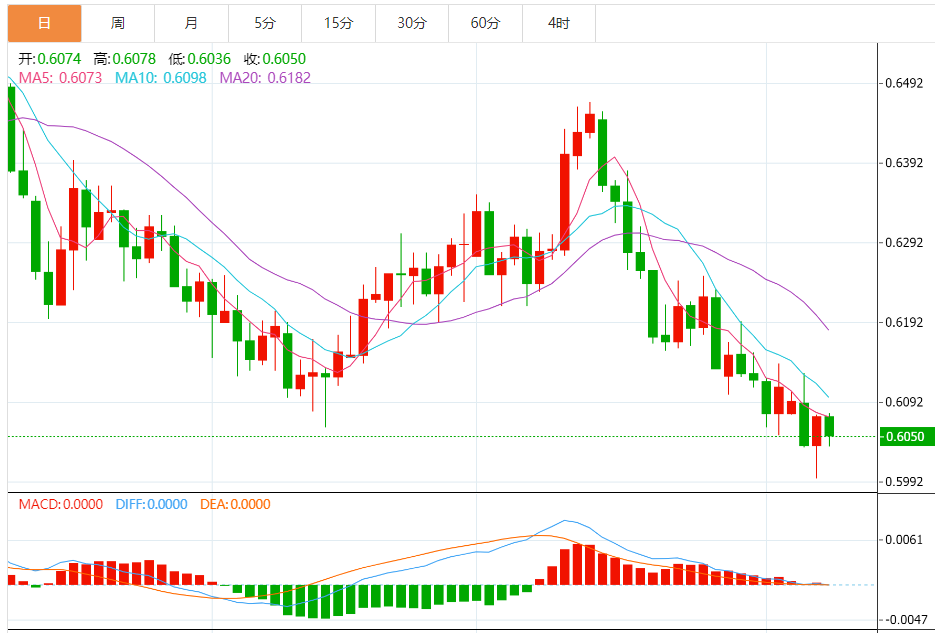
Task: Click the MA20: 0.6182 indicator label
Action: coord(265,77)
